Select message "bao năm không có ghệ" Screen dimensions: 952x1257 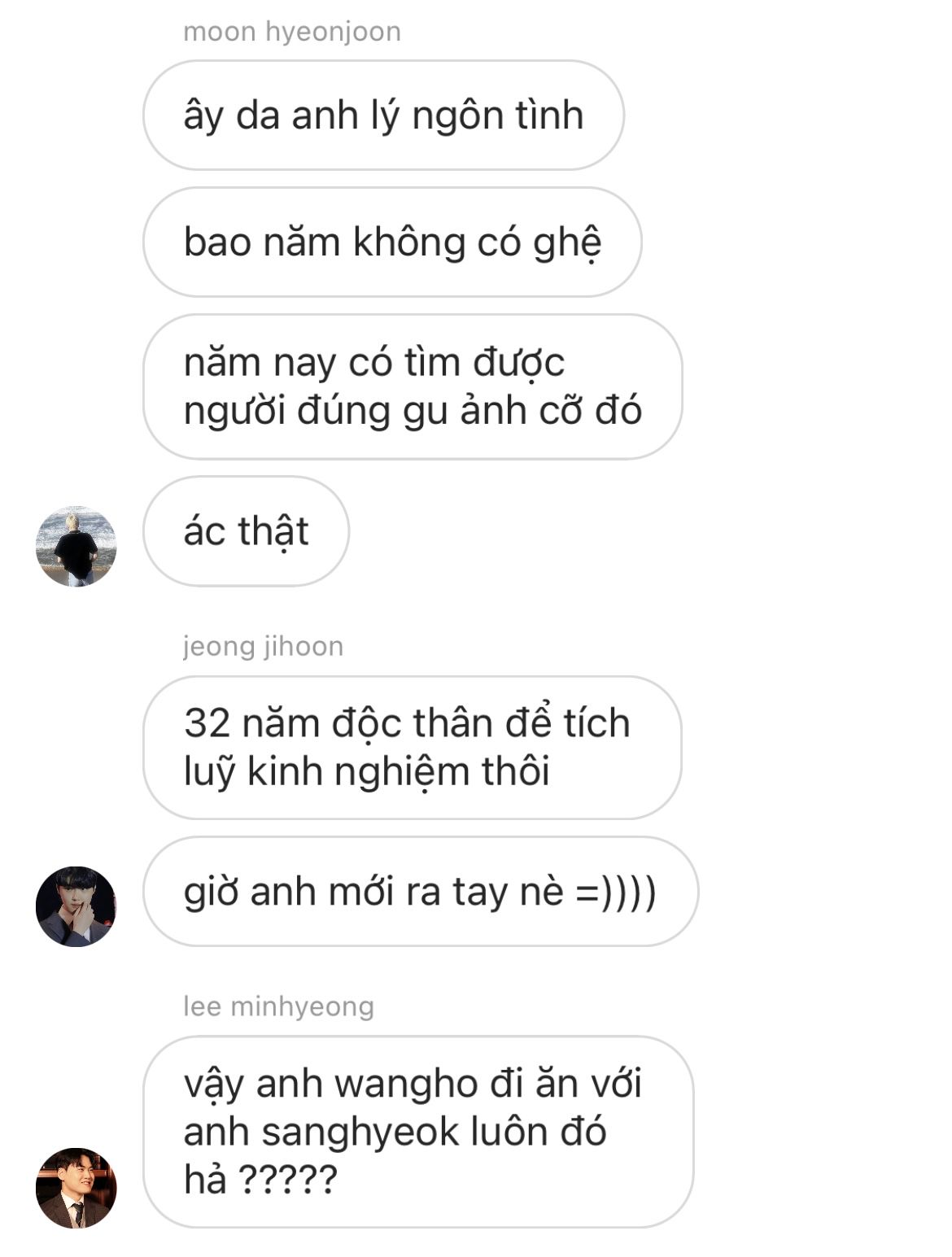pyautogui.click(x=392, y=242)
